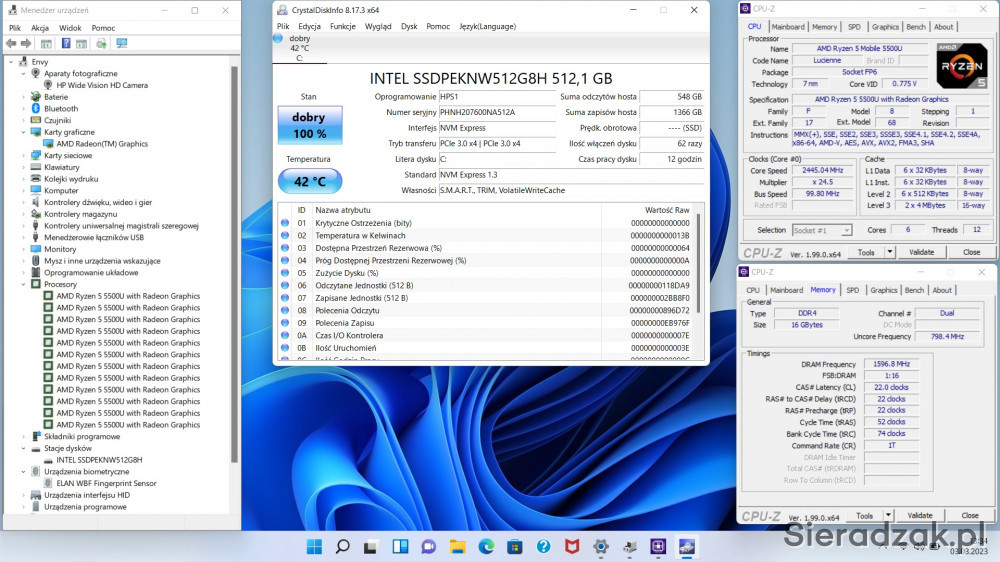Click the Update driver toolbar icon in Device Manager
1000x562 pixels.
[101, 43]
